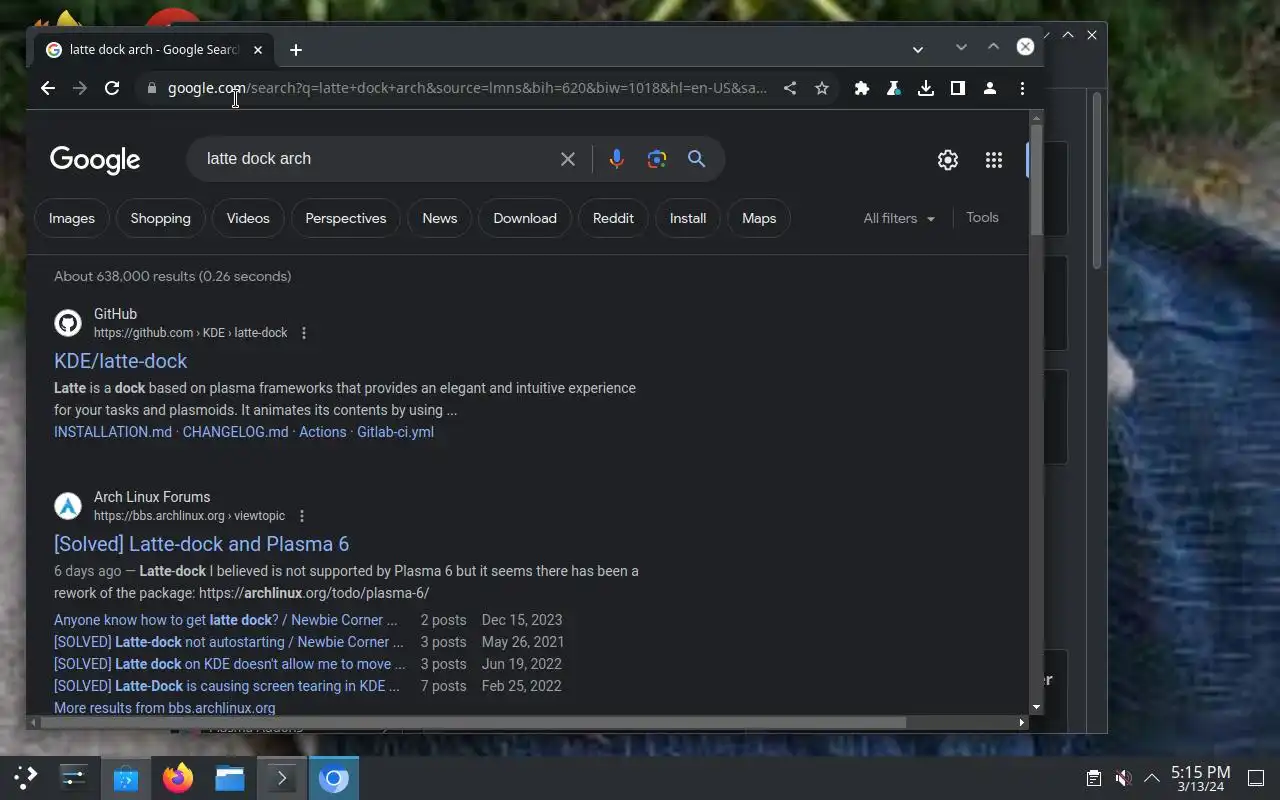This screenshot has width=1280, height=800.
Task: Switch to Maps results
Action: point(759,218)
